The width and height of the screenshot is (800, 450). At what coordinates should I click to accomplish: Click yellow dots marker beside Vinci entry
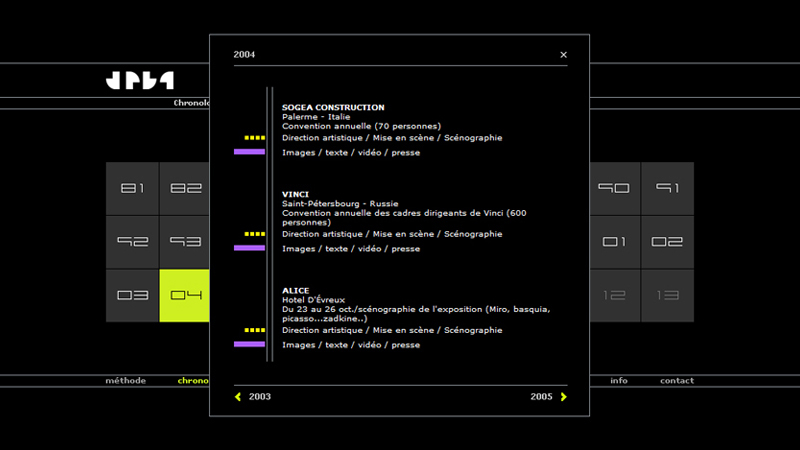click(255, 234)
